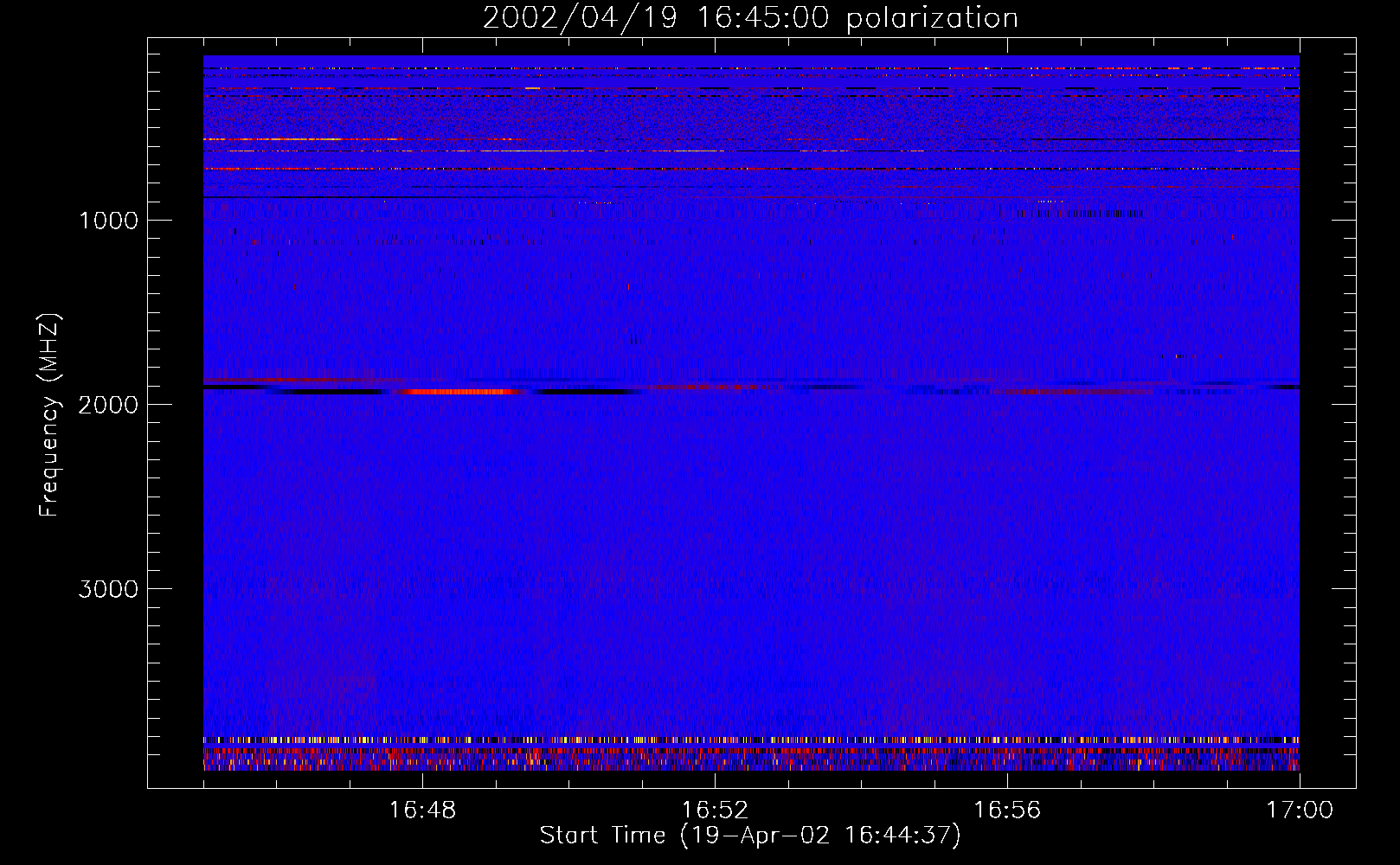The image size is (1400, 865).
Task: Select the 'Start Time (19-Apr-02 16:44:37)' axis label
Action: click(750, 836)
